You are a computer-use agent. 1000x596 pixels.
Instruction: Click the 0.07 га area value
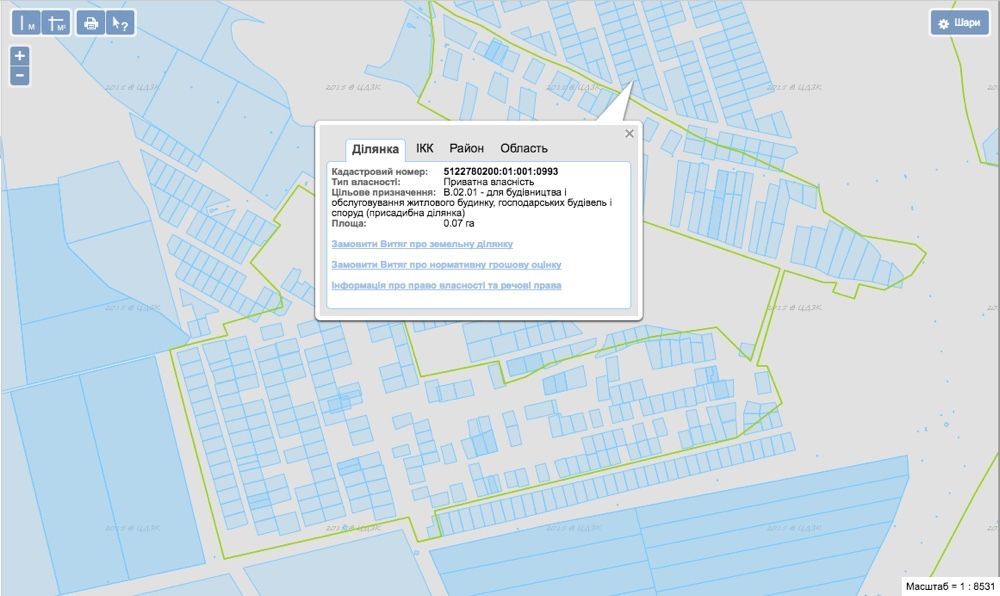pos(459,223)
